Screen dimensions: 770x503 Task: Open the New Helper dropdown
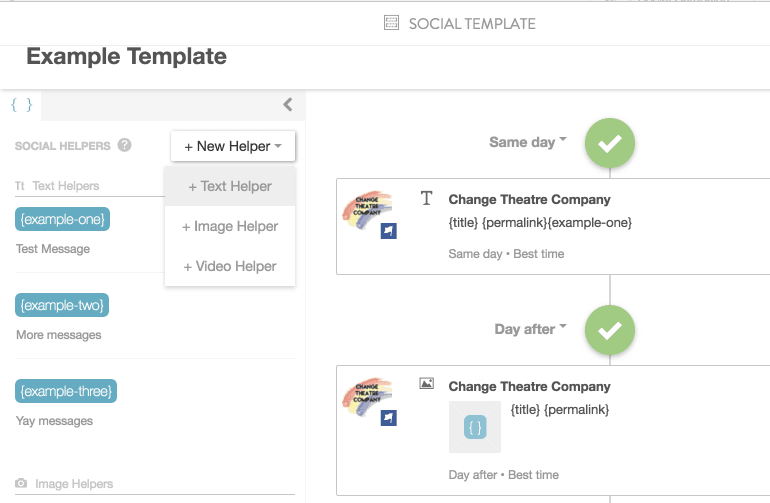(233, 146)
